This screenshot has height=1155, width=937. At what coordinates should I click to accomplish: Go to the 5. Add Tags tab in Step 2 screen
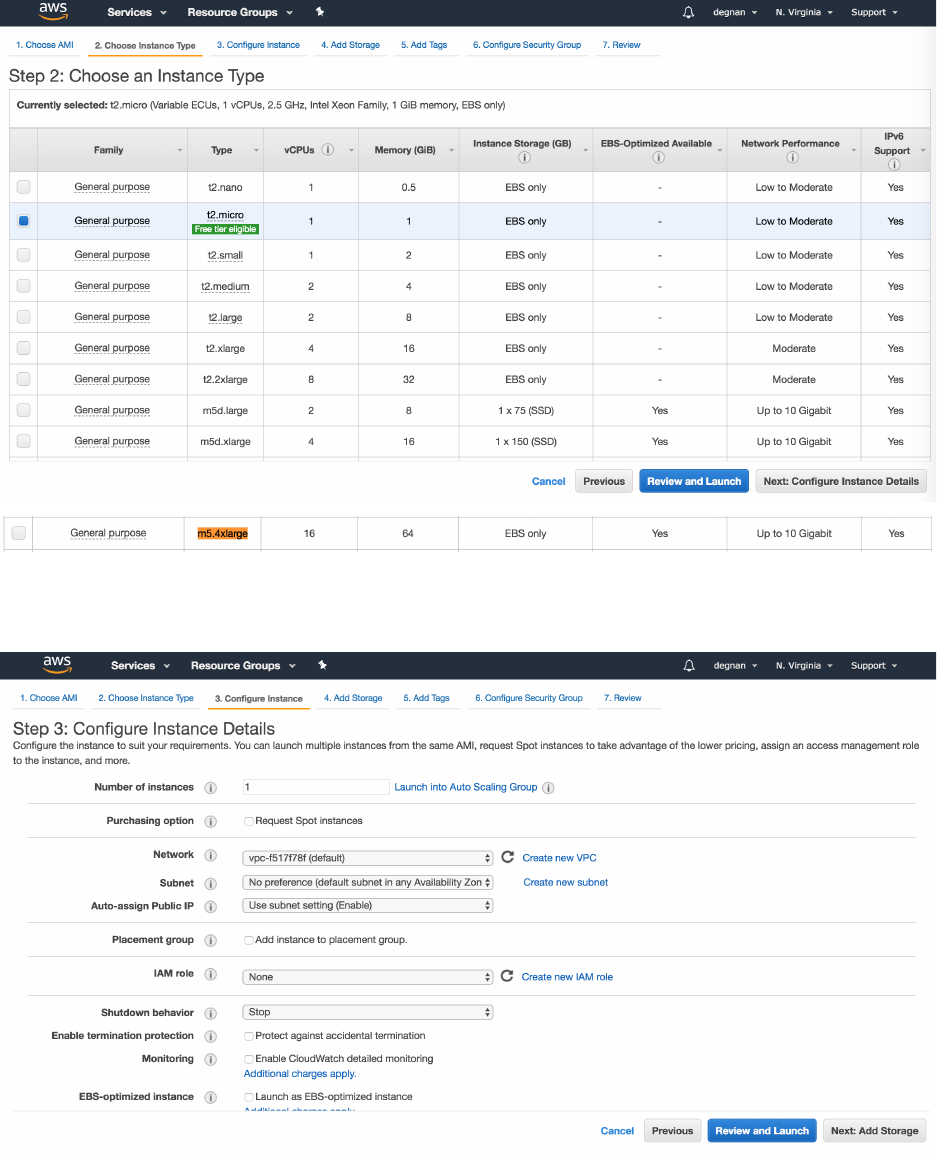coord(424,45)
